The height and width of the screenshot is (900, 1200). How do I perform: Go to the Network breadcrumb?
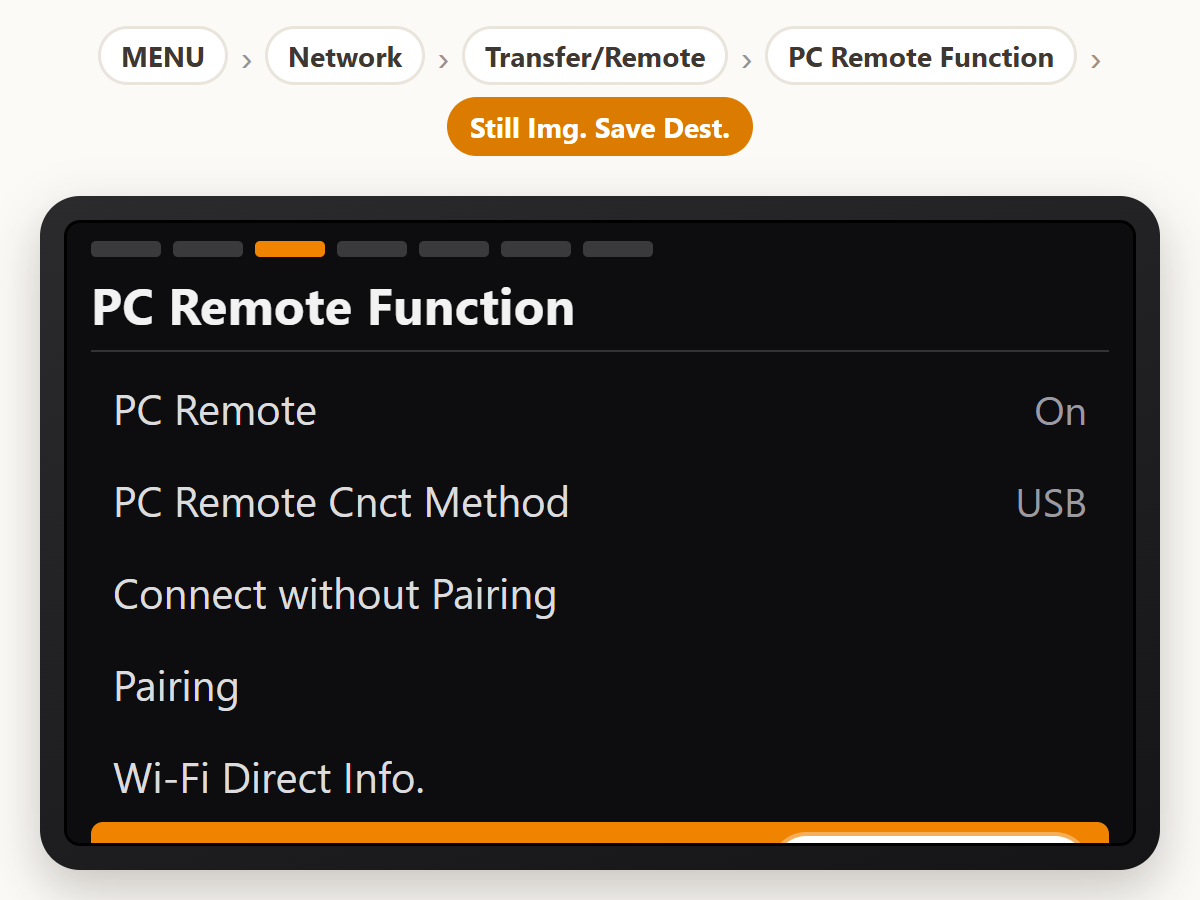click(x=345, y=57)
